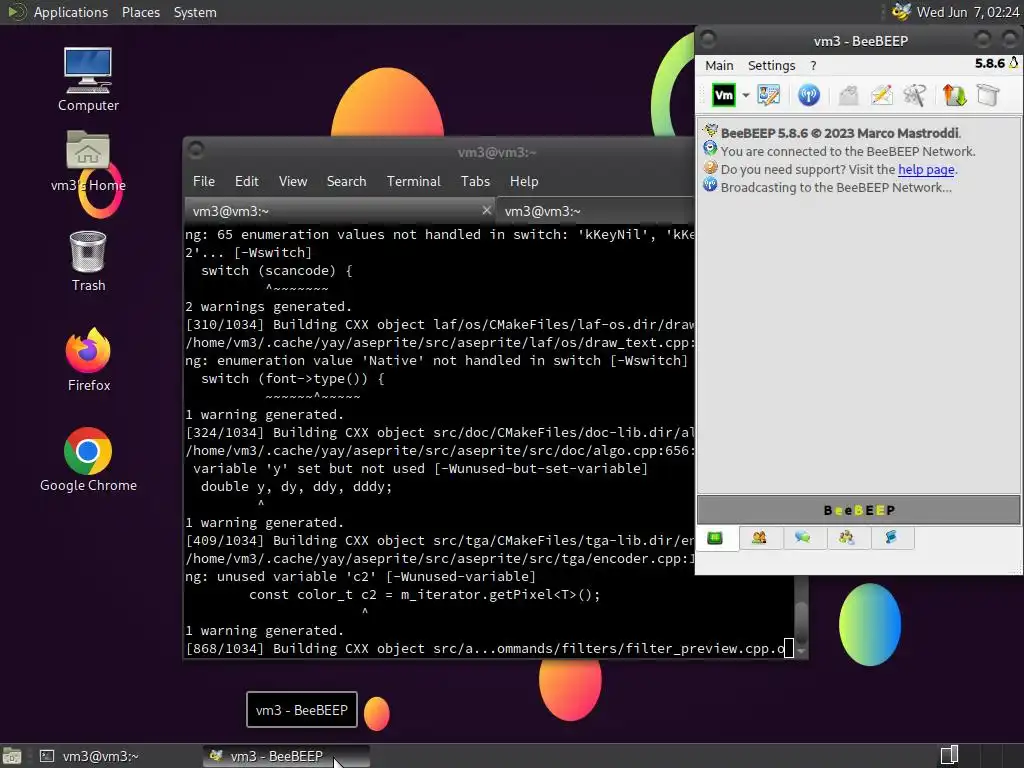Switch to the blue scroll history tab
Image resolution: width=1024 pixels, height=768 pixels.
[x=891, y=538]
